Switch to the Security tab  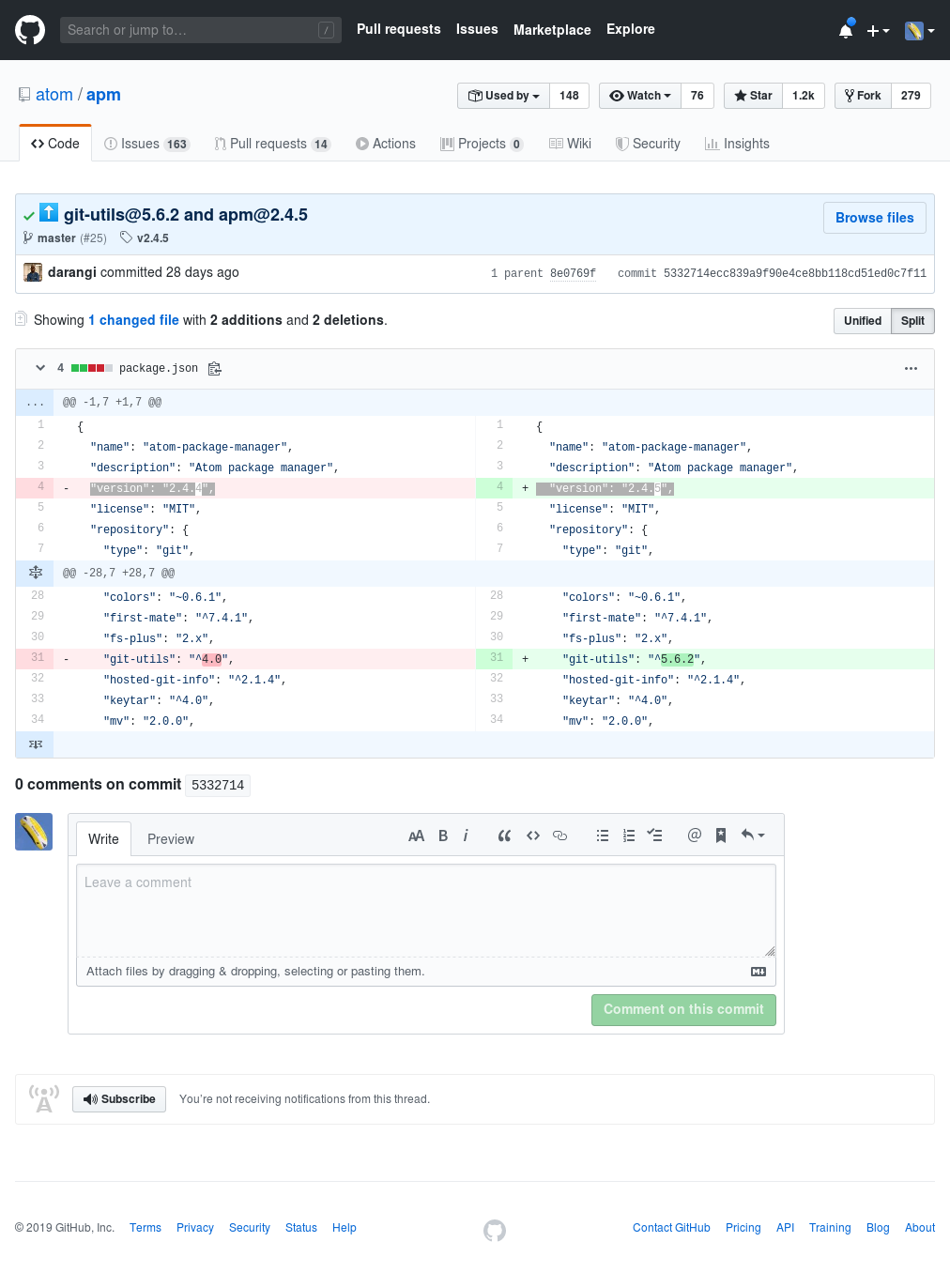coord(648,144)
